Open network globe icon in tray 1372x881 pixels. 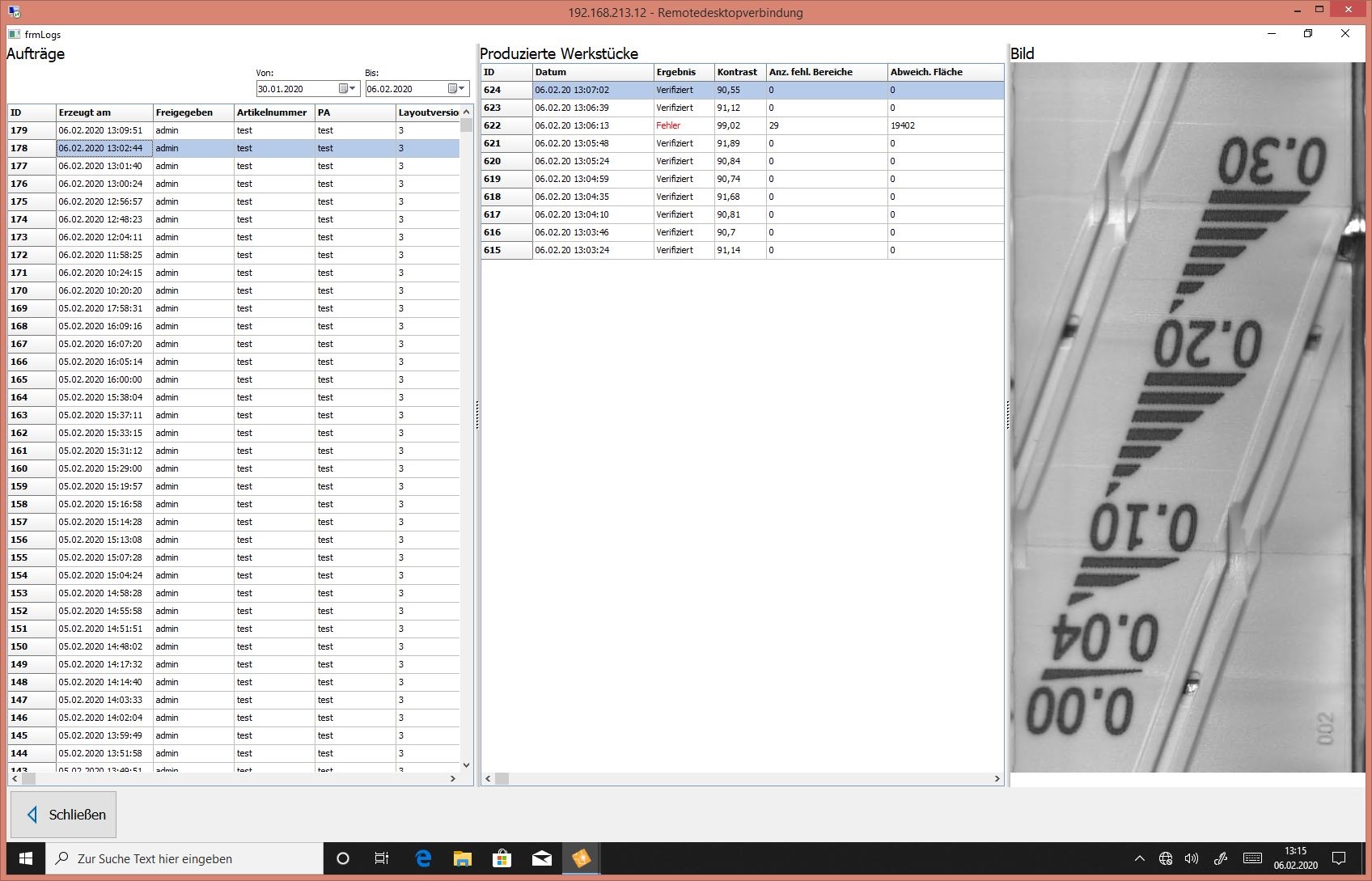pos(1166,858)
